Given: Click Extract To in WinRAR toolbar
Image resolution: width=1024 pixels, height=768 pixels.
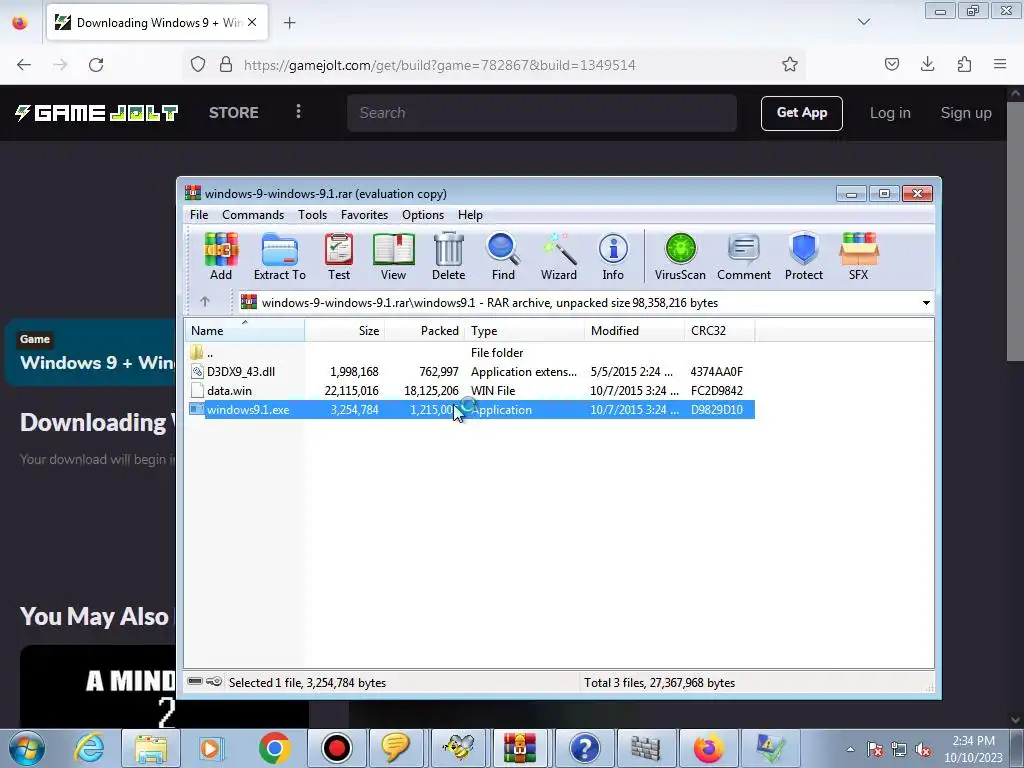Looking at the screenshot, I should point(280,257).
